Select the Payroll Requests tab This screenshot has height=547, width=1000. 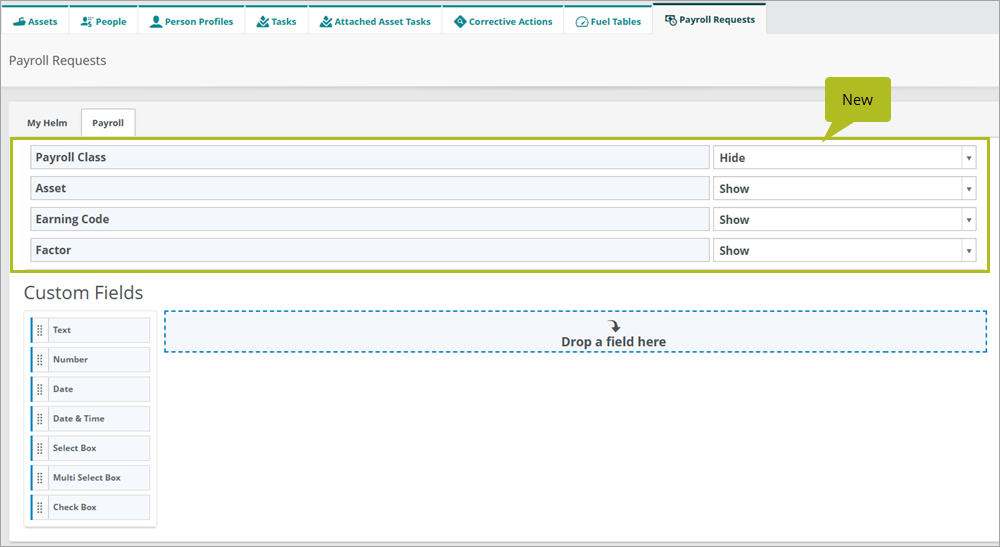[709, 20]
